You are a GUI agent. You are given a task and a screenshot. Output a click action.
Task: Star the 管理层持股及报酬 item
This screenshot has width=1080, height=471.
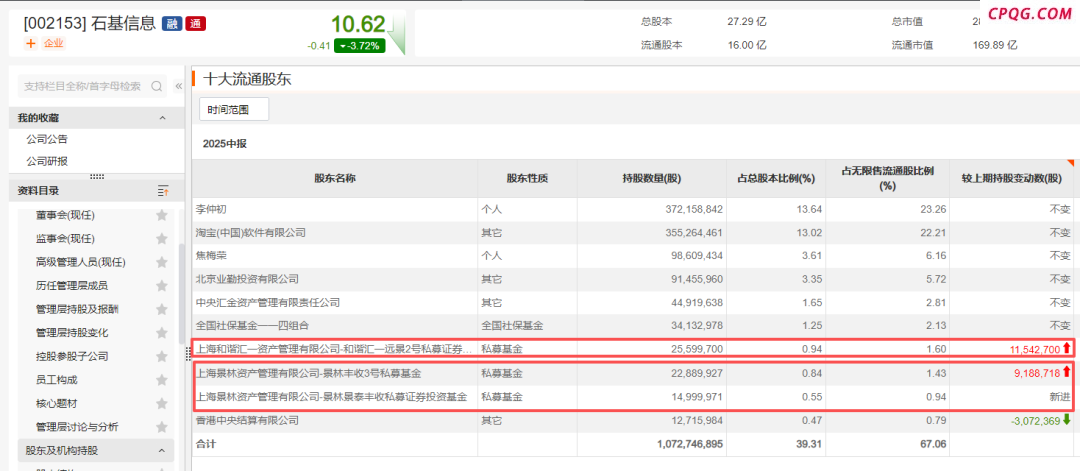[x=162, y=309]
